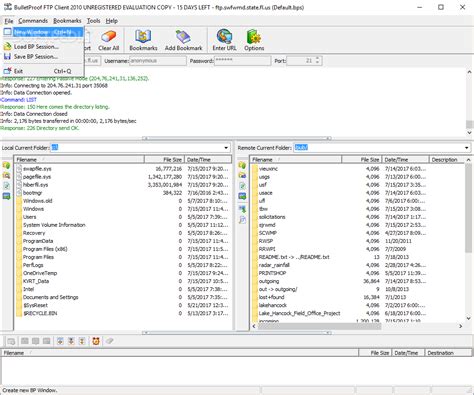The image size is (474, 395).
Task: Click the document icon in remote pane sidebar
Action: click(242, 186)
